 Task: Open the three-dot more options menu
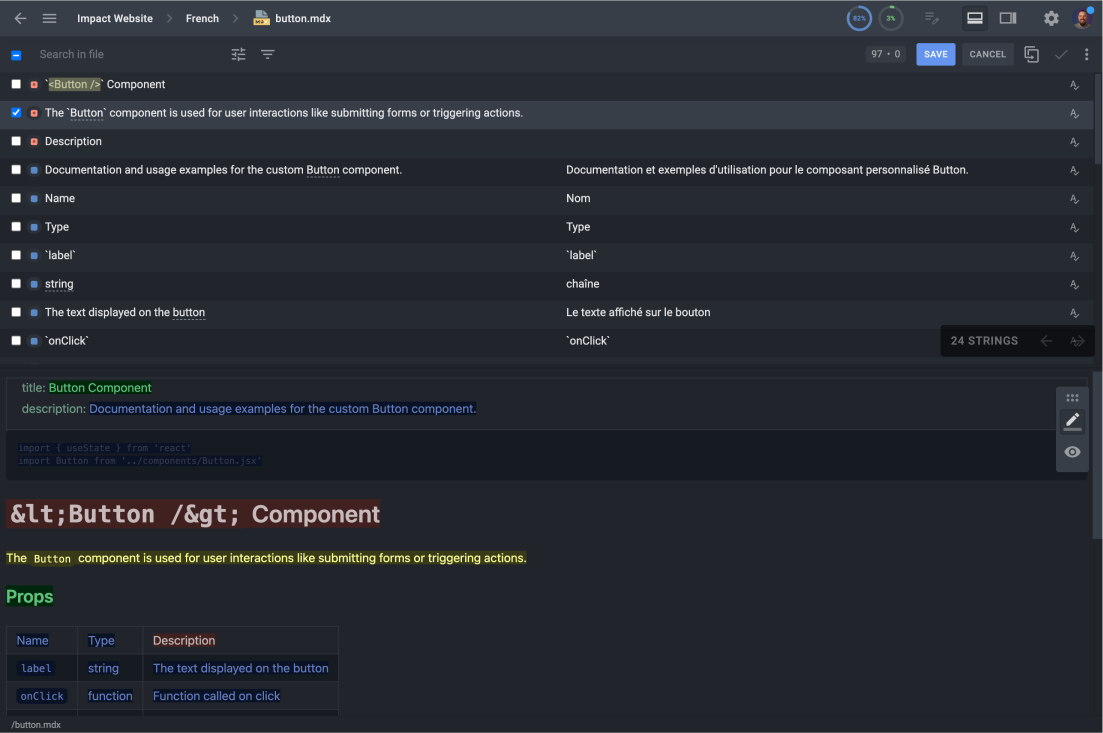point(1087,54)
